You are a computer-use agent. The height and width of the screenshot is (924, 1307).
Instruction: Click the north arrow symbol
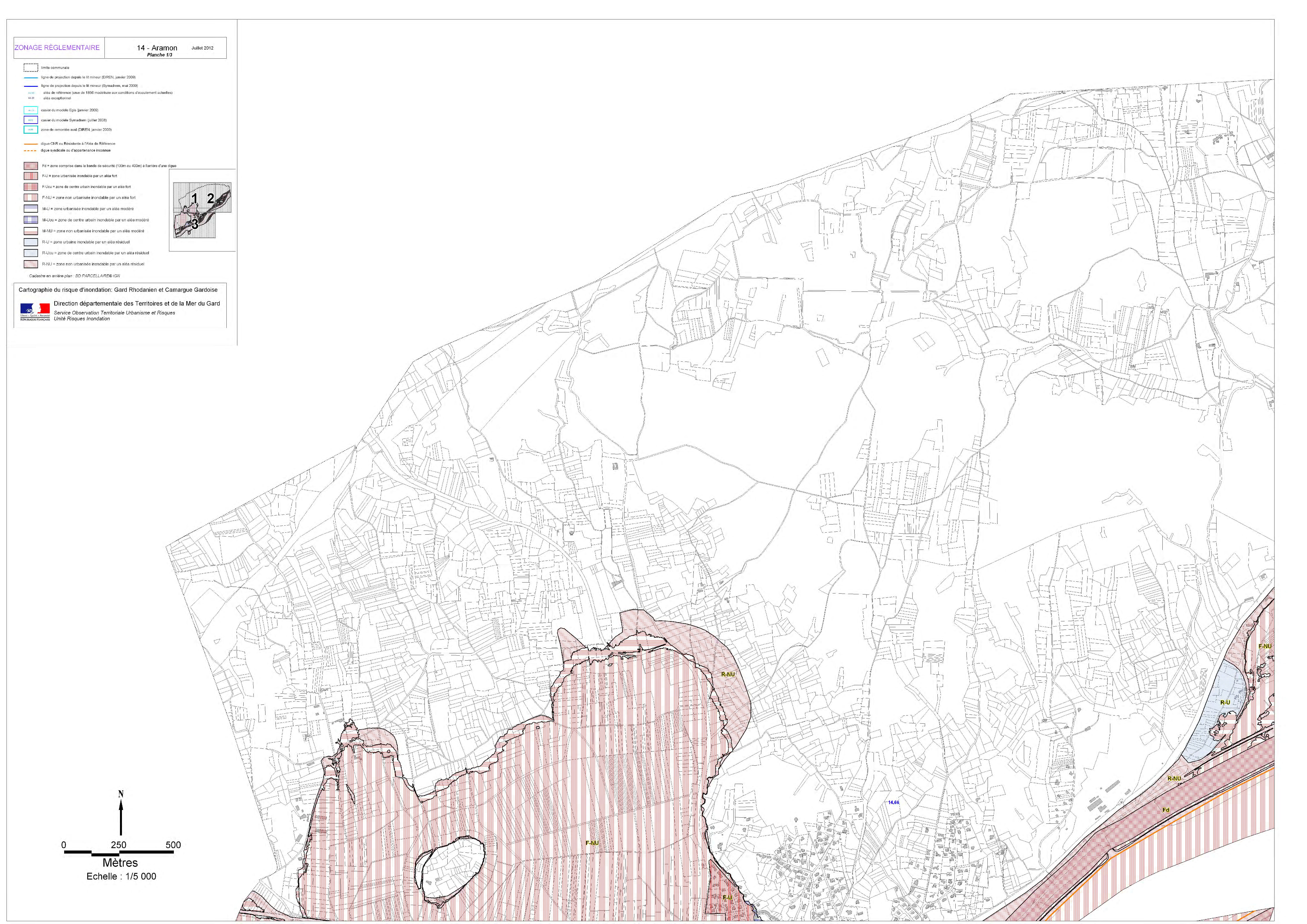[121, 813]
